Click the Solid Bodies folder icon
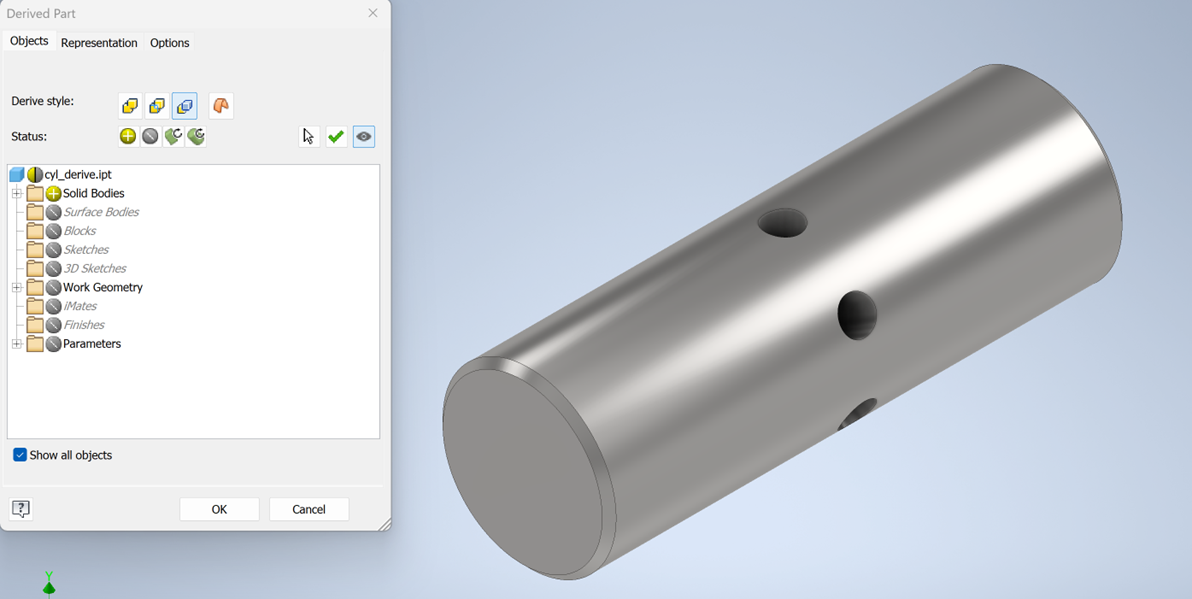 [x=35, y=193]
